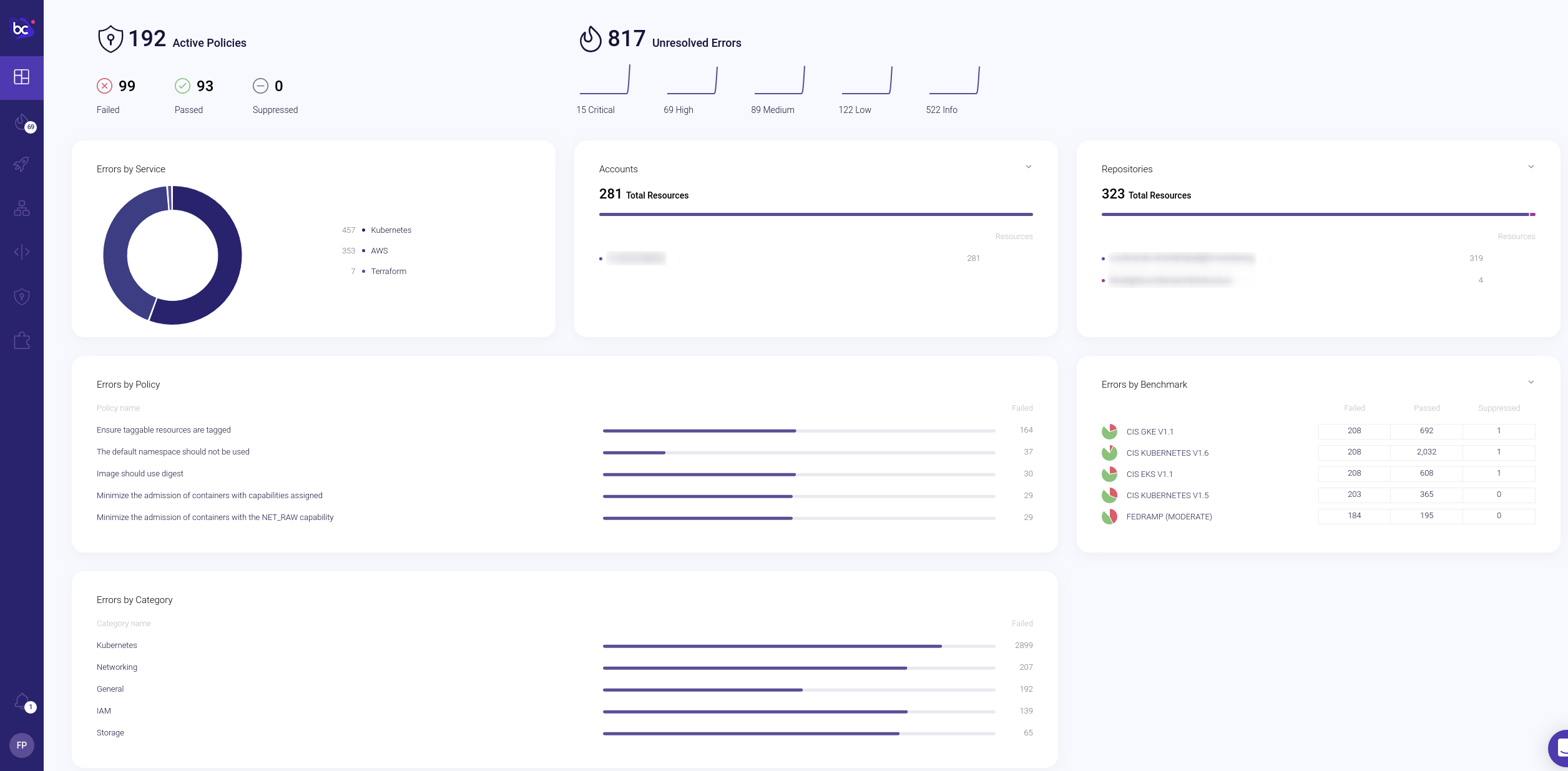Click the Unresolved Errors flame icon
The height and width of the screenshot is (771, 1568).
(x=590, y=39)
